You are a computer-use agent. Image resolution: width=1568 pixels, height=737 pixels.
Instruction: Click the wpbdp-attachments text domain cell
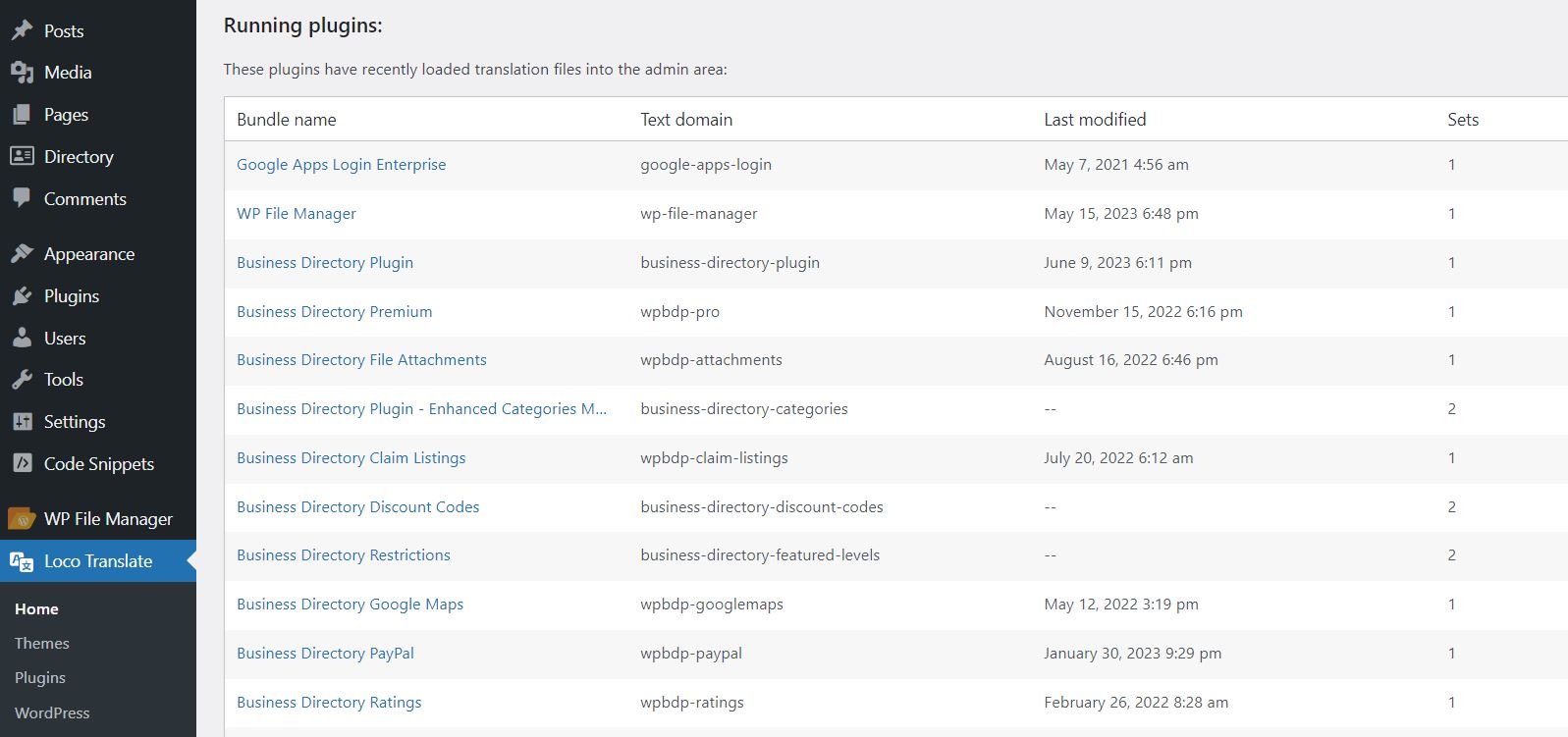(711, 360)
